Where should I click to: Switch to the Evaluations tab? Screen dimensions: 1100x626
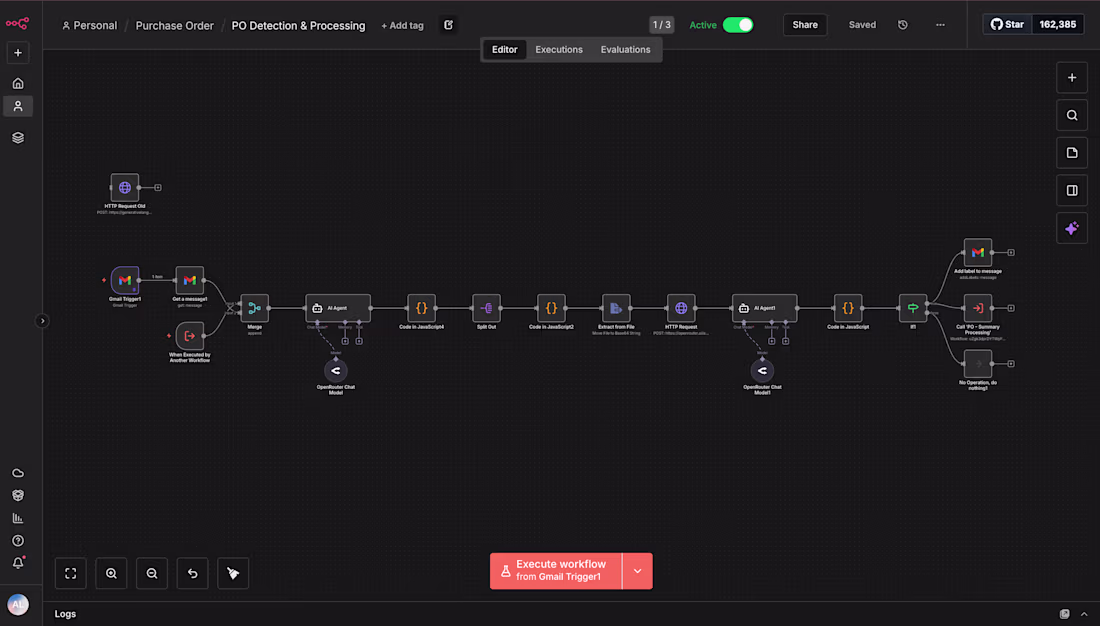tap(625, 49)
